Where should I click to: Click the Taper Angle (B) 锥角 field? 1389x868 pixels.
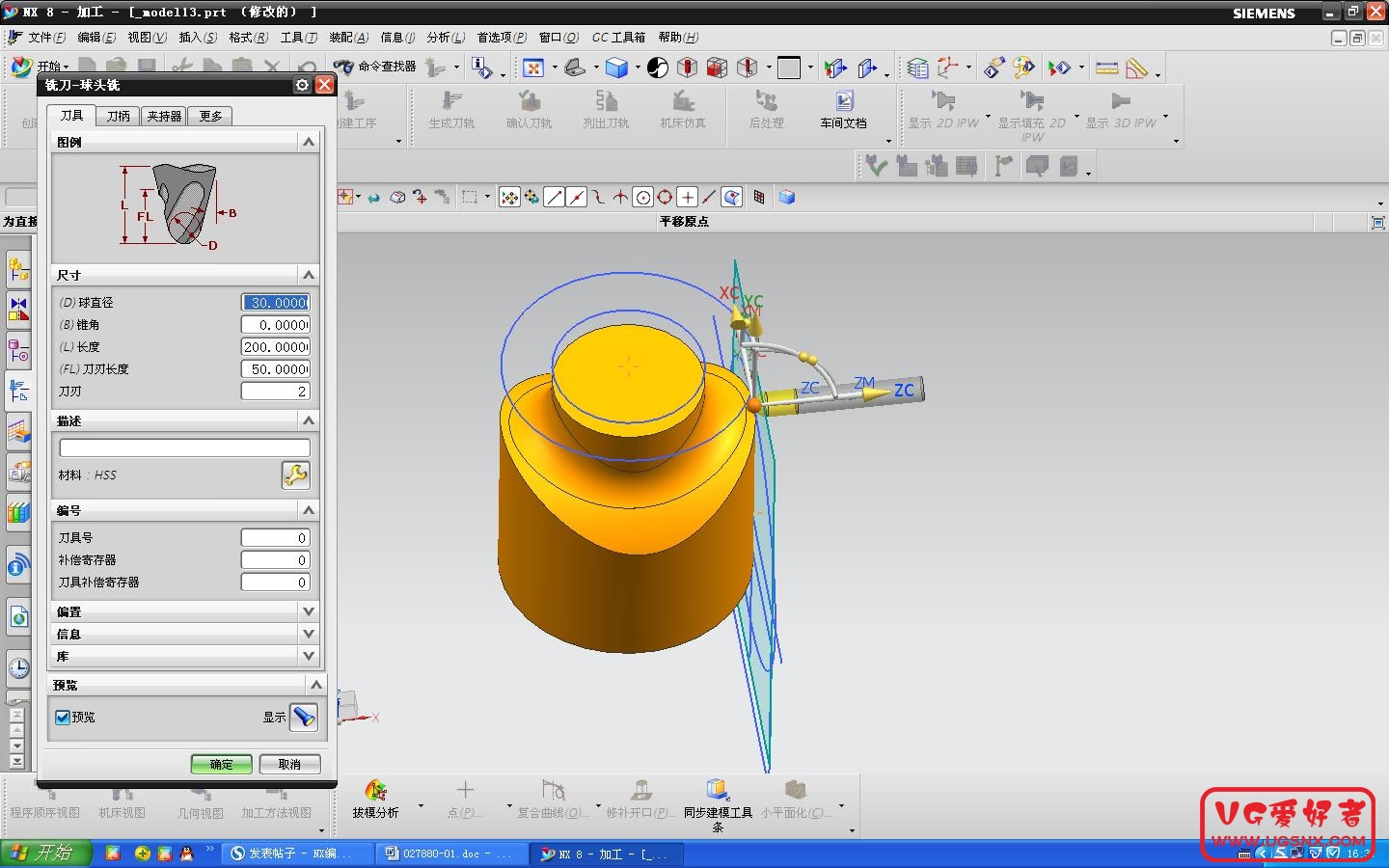276,325
